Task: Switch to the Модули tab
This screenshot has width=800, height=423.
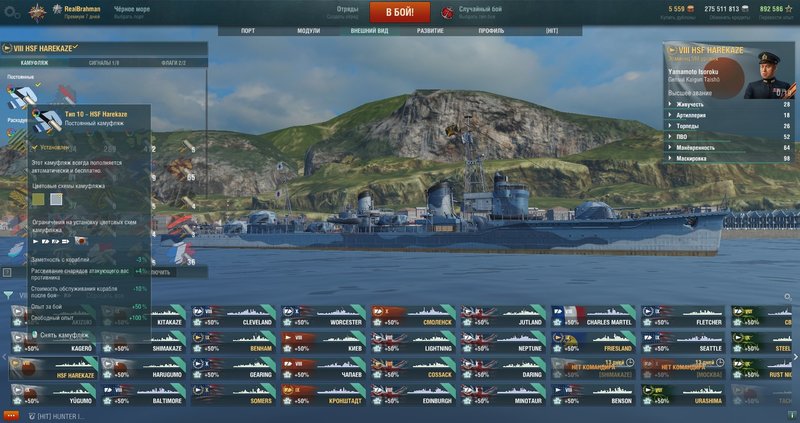Action: click(309, 31)
